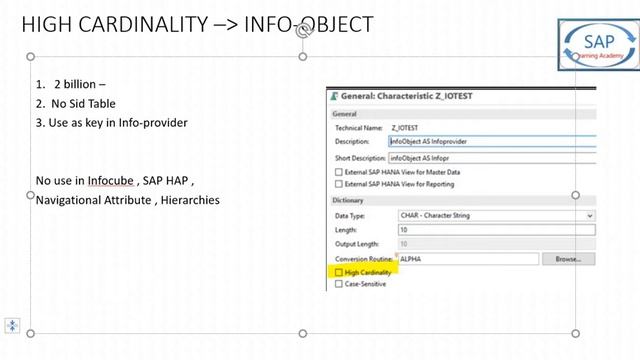
Task: Click into the Description field
Action: tap(492, 142)
